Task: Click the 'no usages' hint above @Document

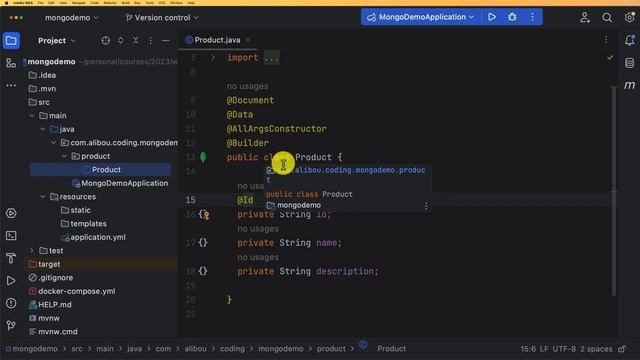Action: pos(248,86)
